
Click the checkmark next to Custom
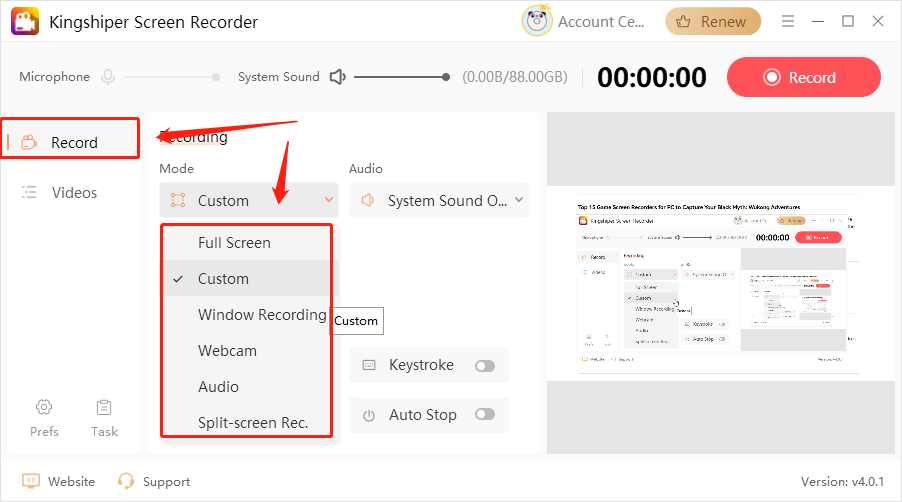(x=178, y=279)
